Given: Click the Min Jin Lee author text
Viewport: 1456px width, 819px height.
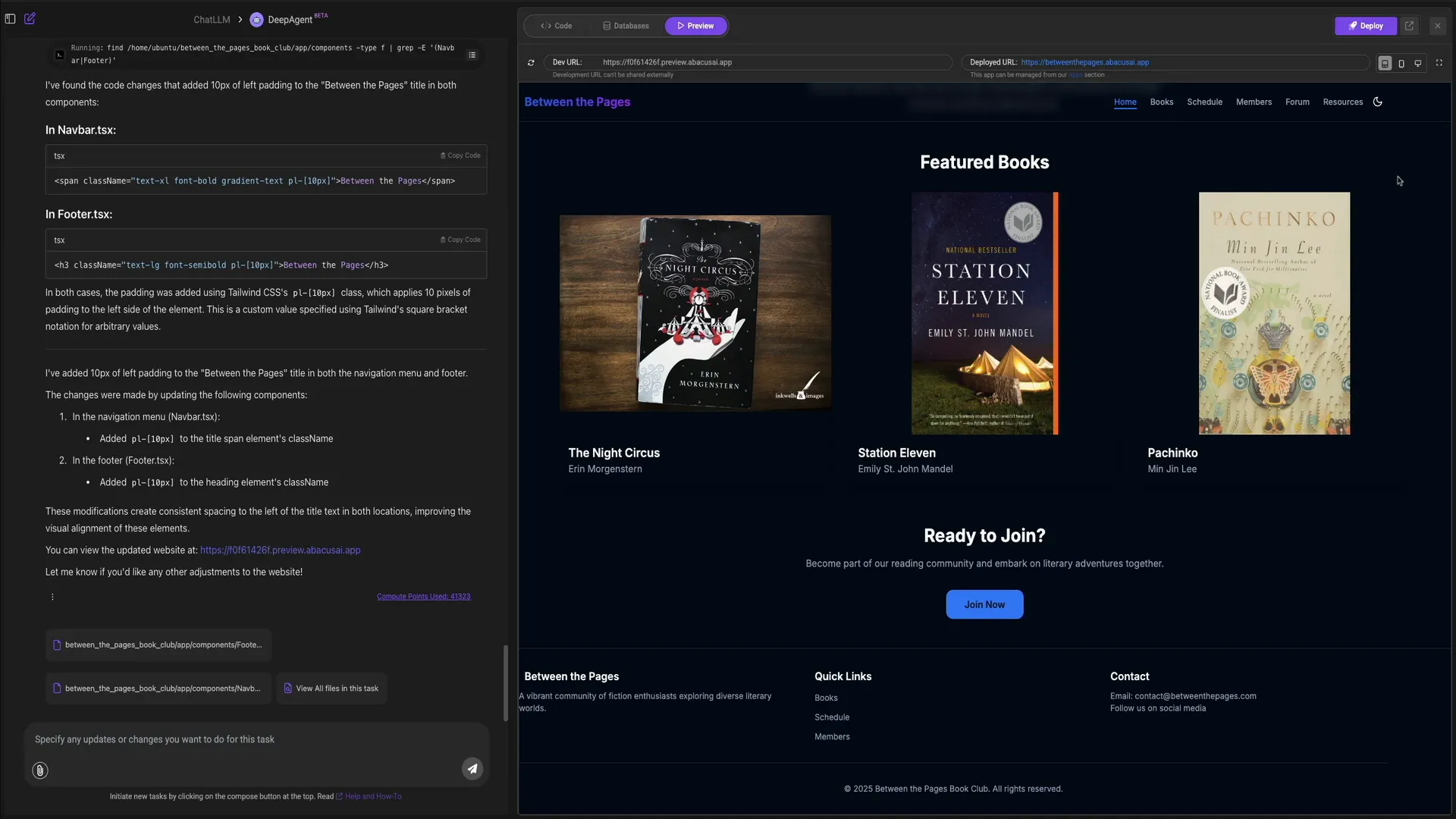Looking at the screenshot, I should coord(1172,469).
